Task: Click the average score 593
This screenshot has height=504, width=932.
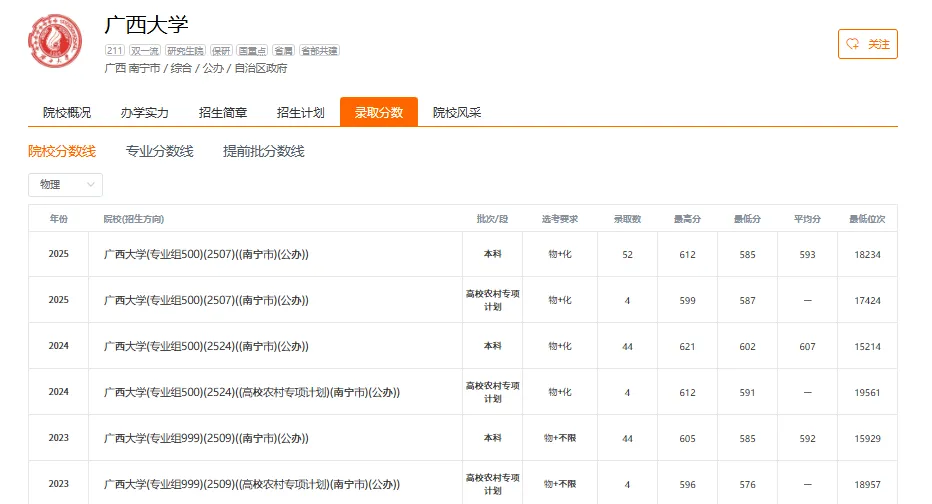Action: [807, 254]
